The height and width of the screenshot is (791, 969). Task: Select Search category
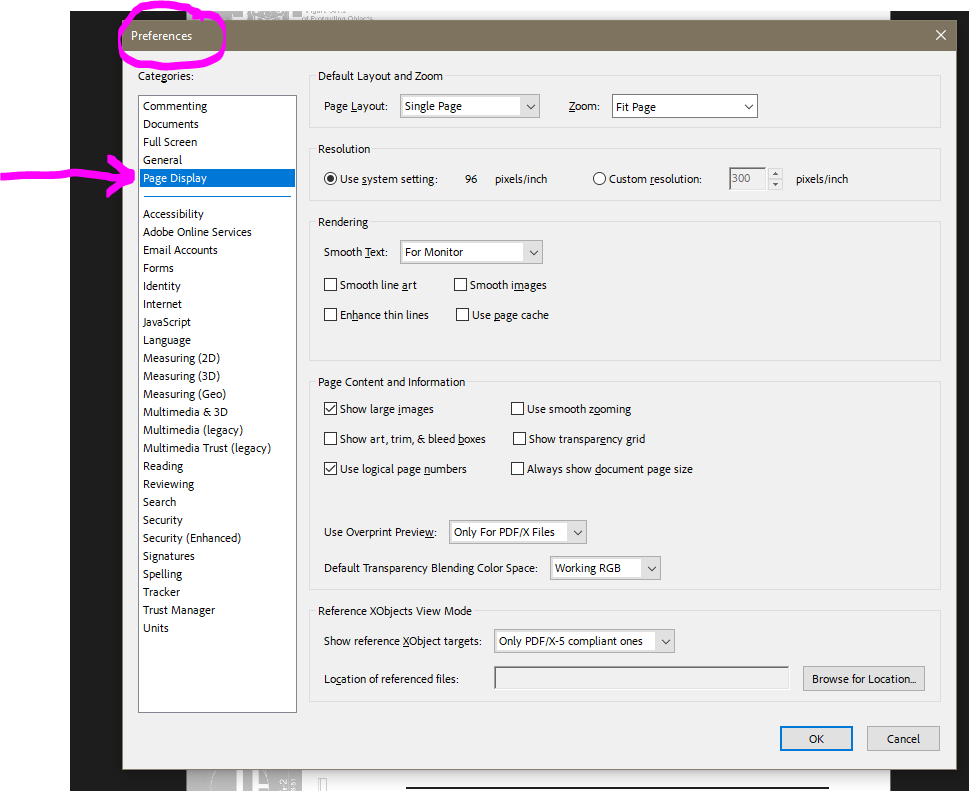coord(159,502)
